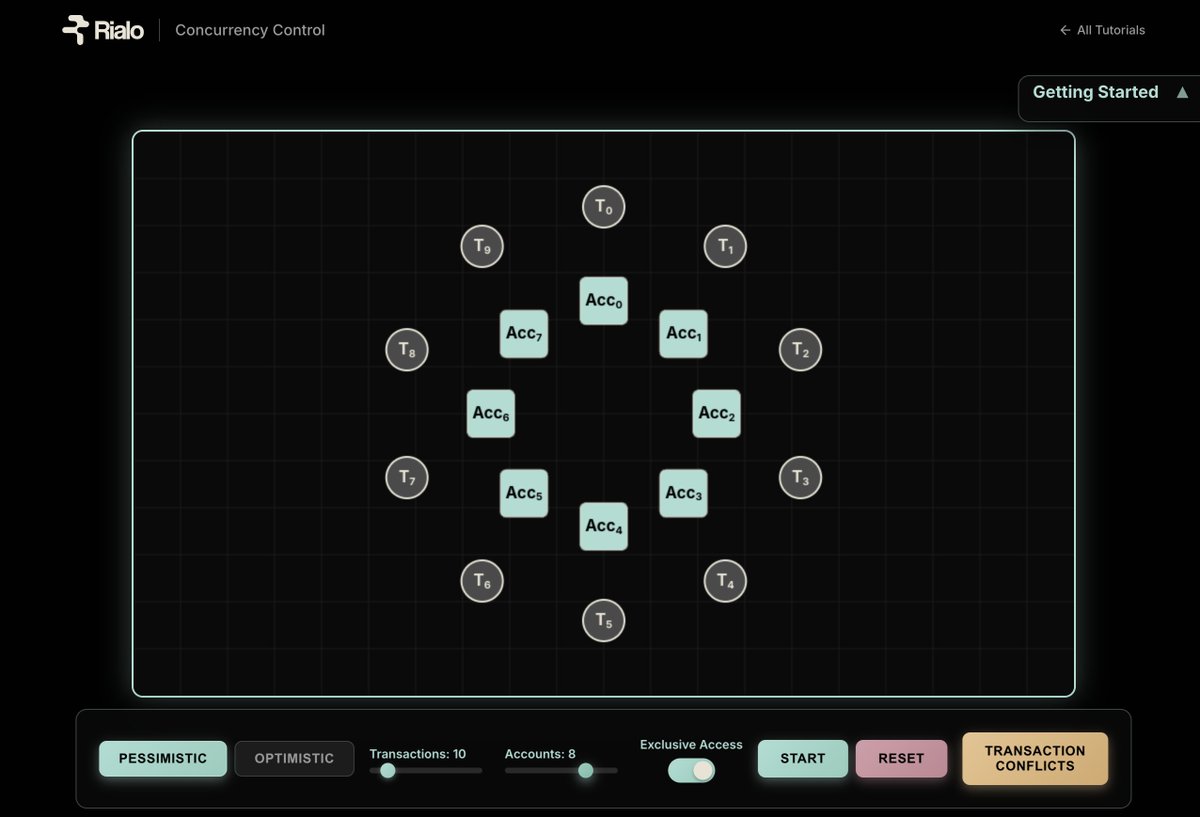Reset the simulation

pos(901,759)
